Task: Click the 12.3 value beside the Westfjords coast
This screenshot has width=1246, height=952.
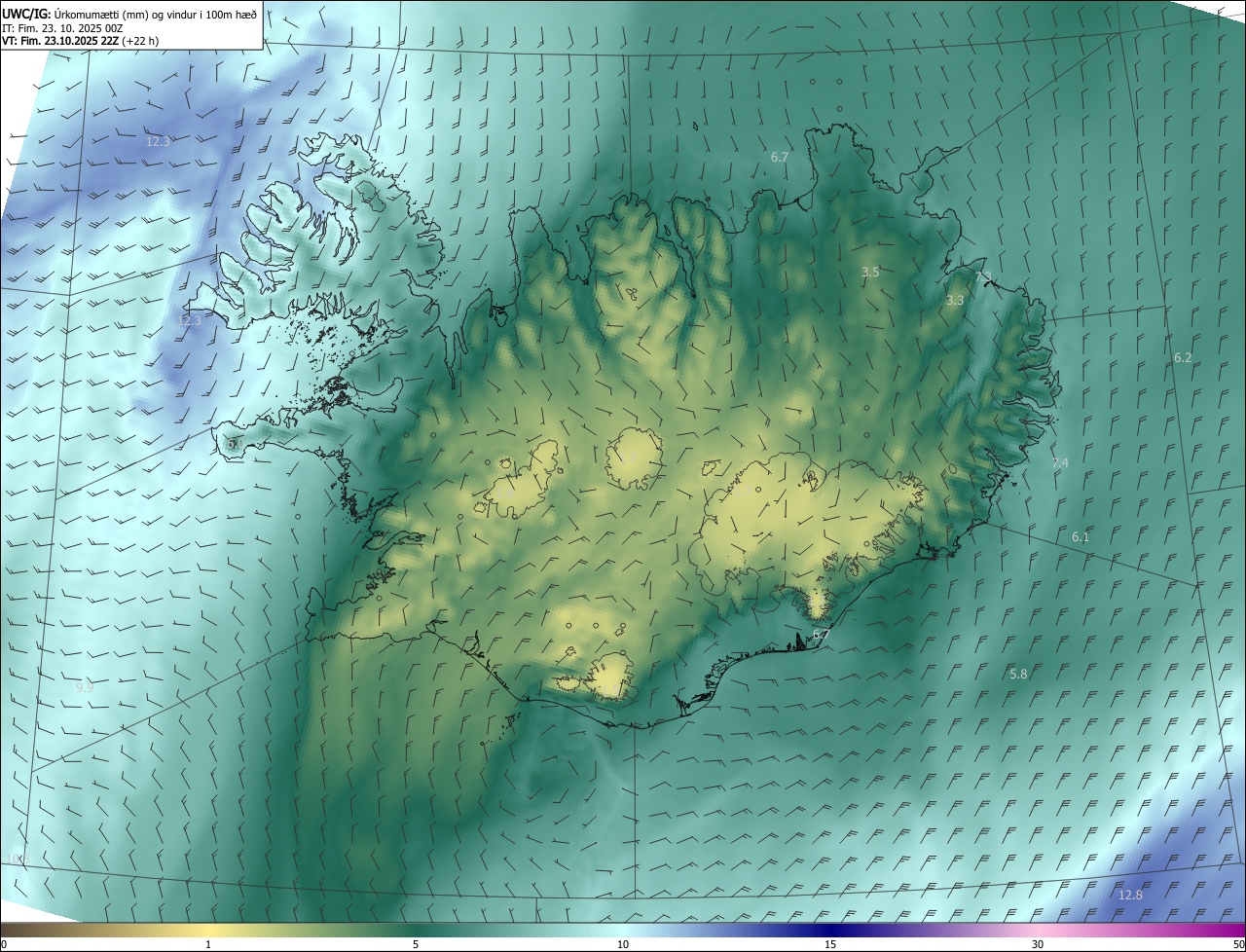Action: [x=189, y=320]
